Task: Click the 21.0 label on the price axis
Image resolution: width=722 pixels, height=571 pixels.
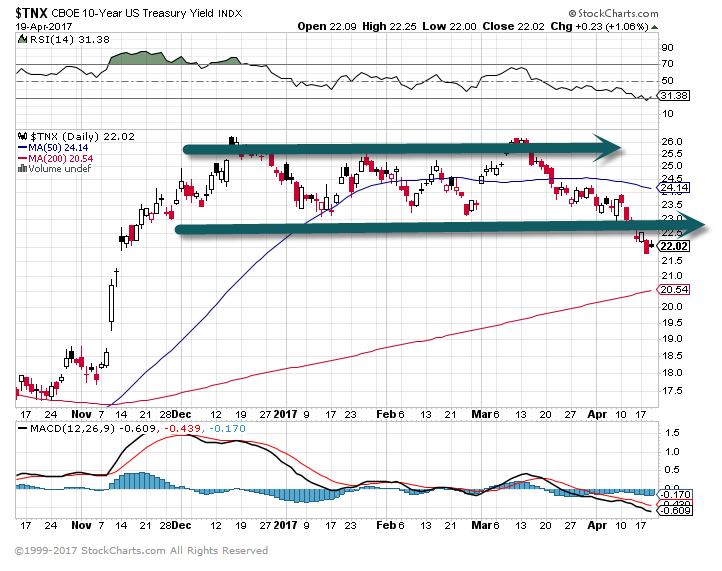Action: [x=671, y=276]
